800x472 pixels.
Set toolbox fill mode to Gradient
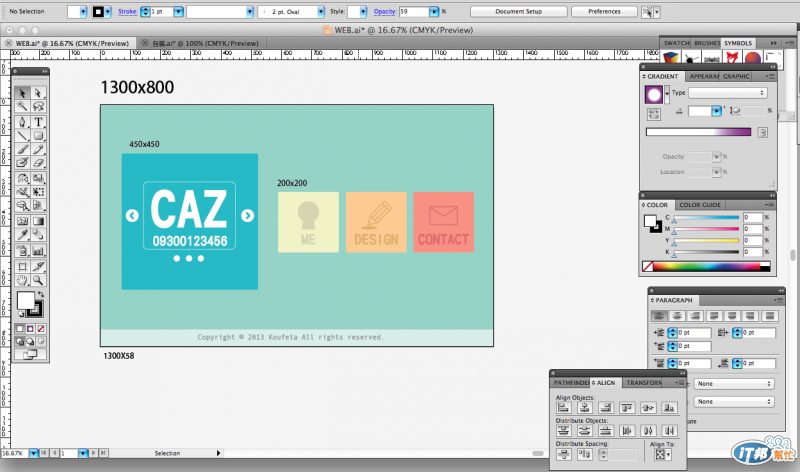30,329
